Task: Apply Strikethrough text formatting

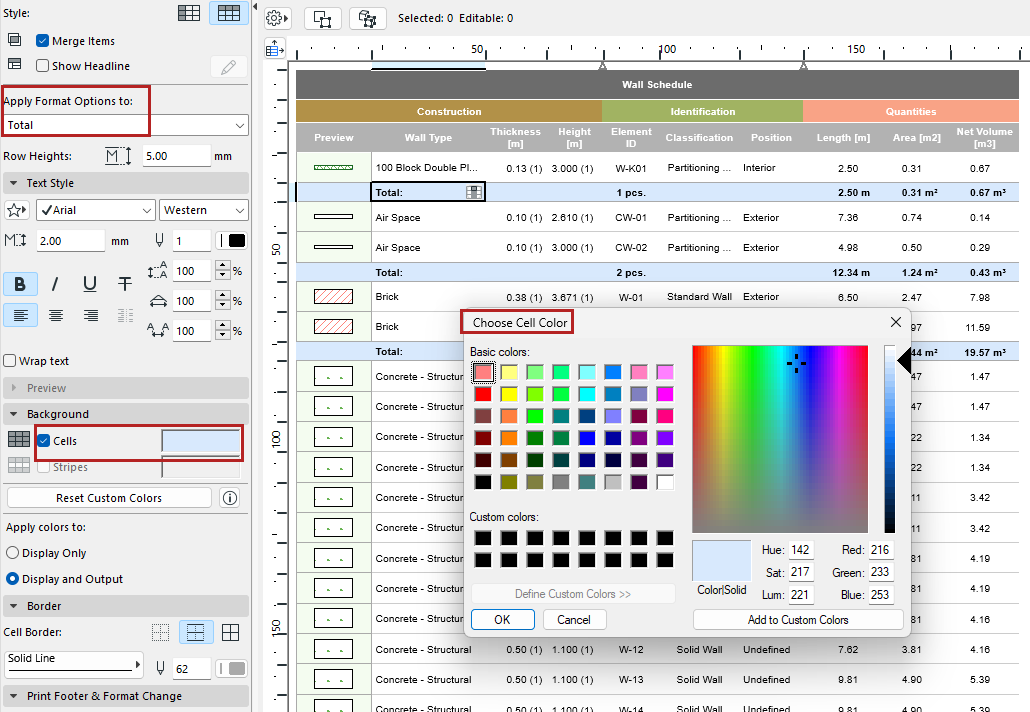Action: pyautogui.click(x=124, y=284)
